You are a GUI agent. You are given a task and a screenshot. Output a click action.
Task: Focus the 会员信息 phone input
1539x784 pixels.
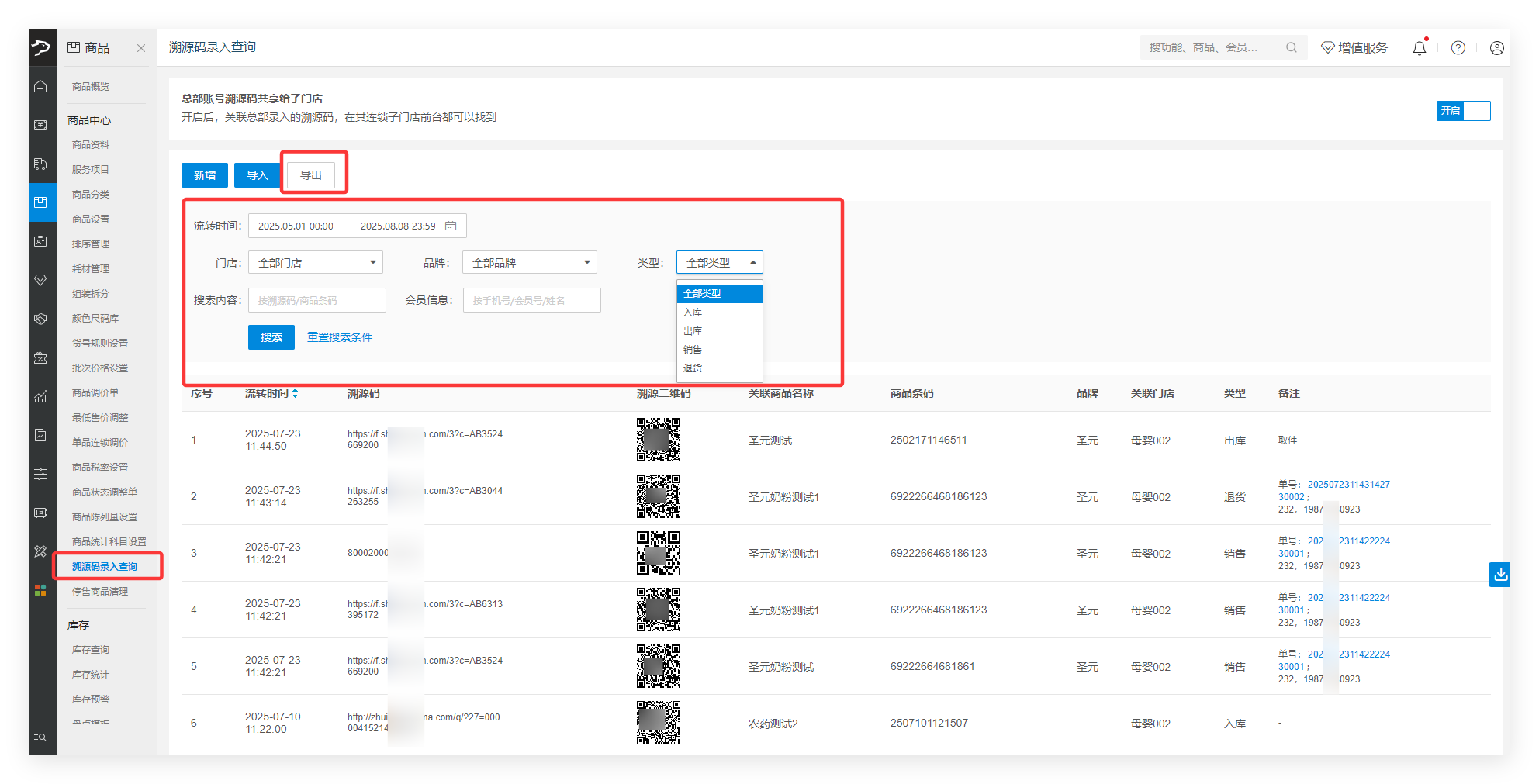click(x=532, y=300)
